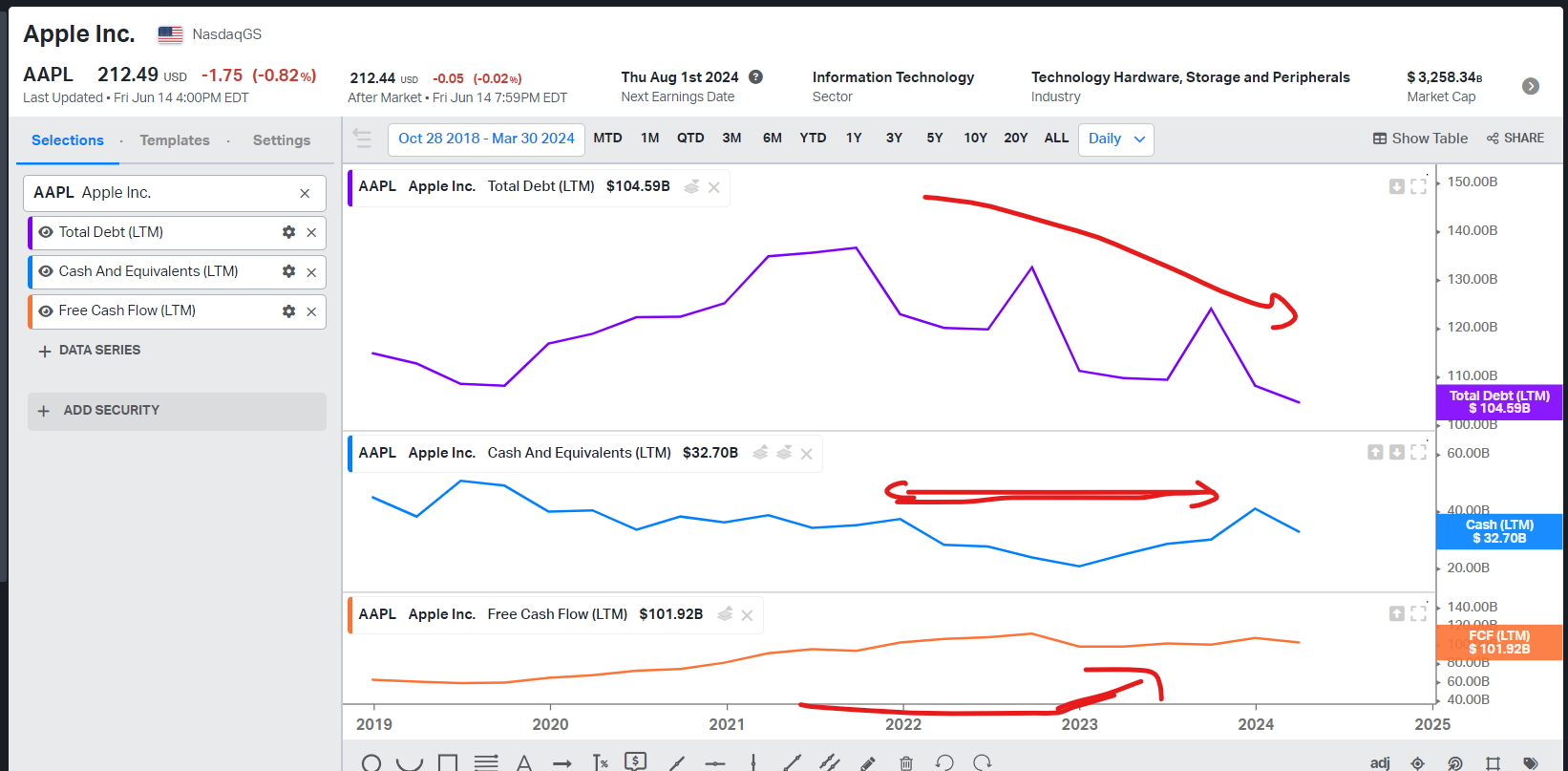This screenshot has width=1568, height=771.
Task: Open settings gear for Cash And Equivalents
Action: pos(288,271)
